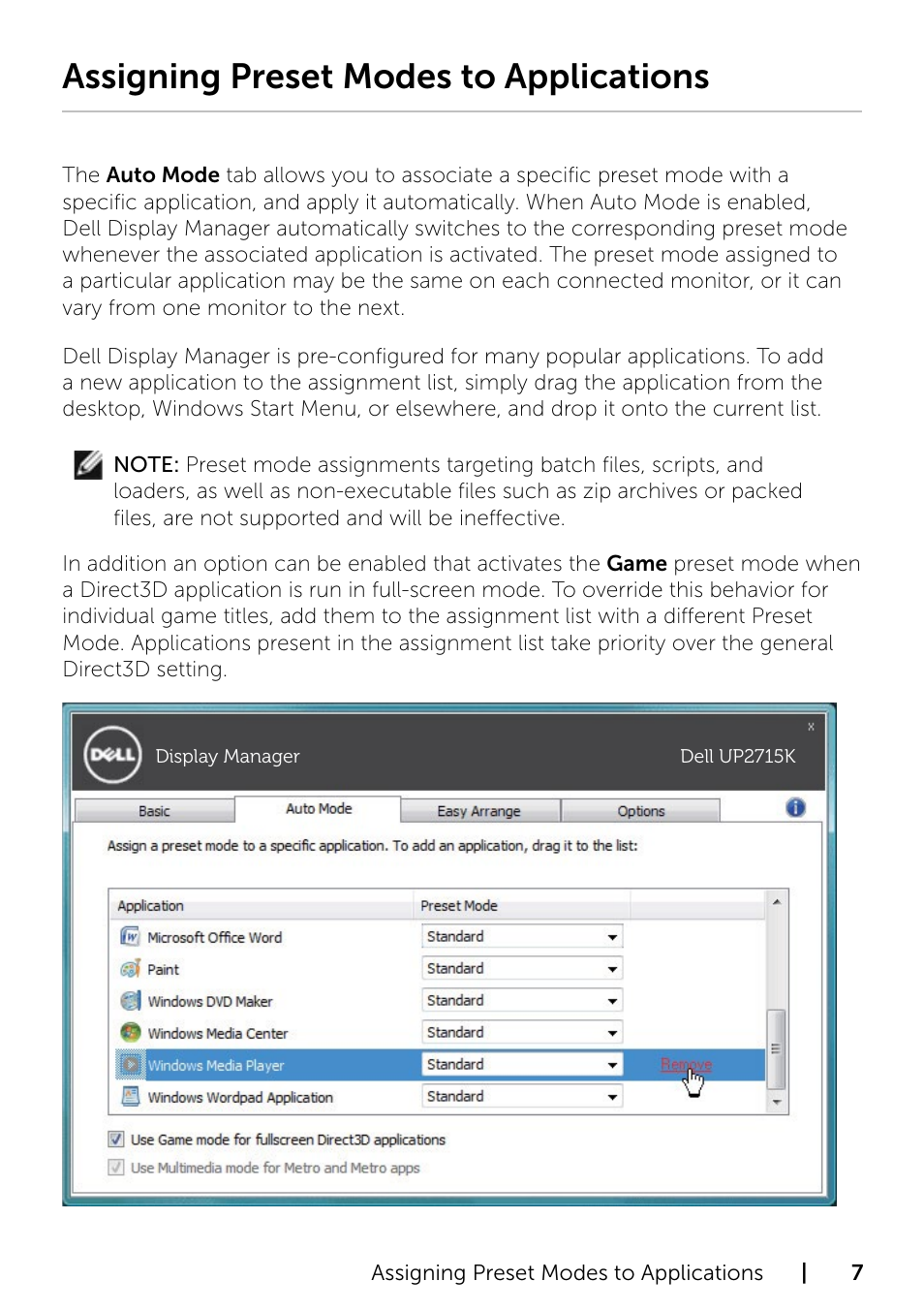Open preset dropdown for Windows Media Center

522,1033
